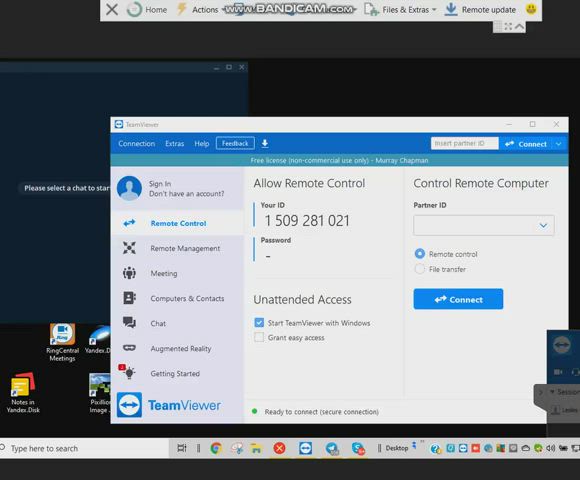Click the red X app in taskbar
The height and width of the screenshot is (480, 580).
click(279, 448)
